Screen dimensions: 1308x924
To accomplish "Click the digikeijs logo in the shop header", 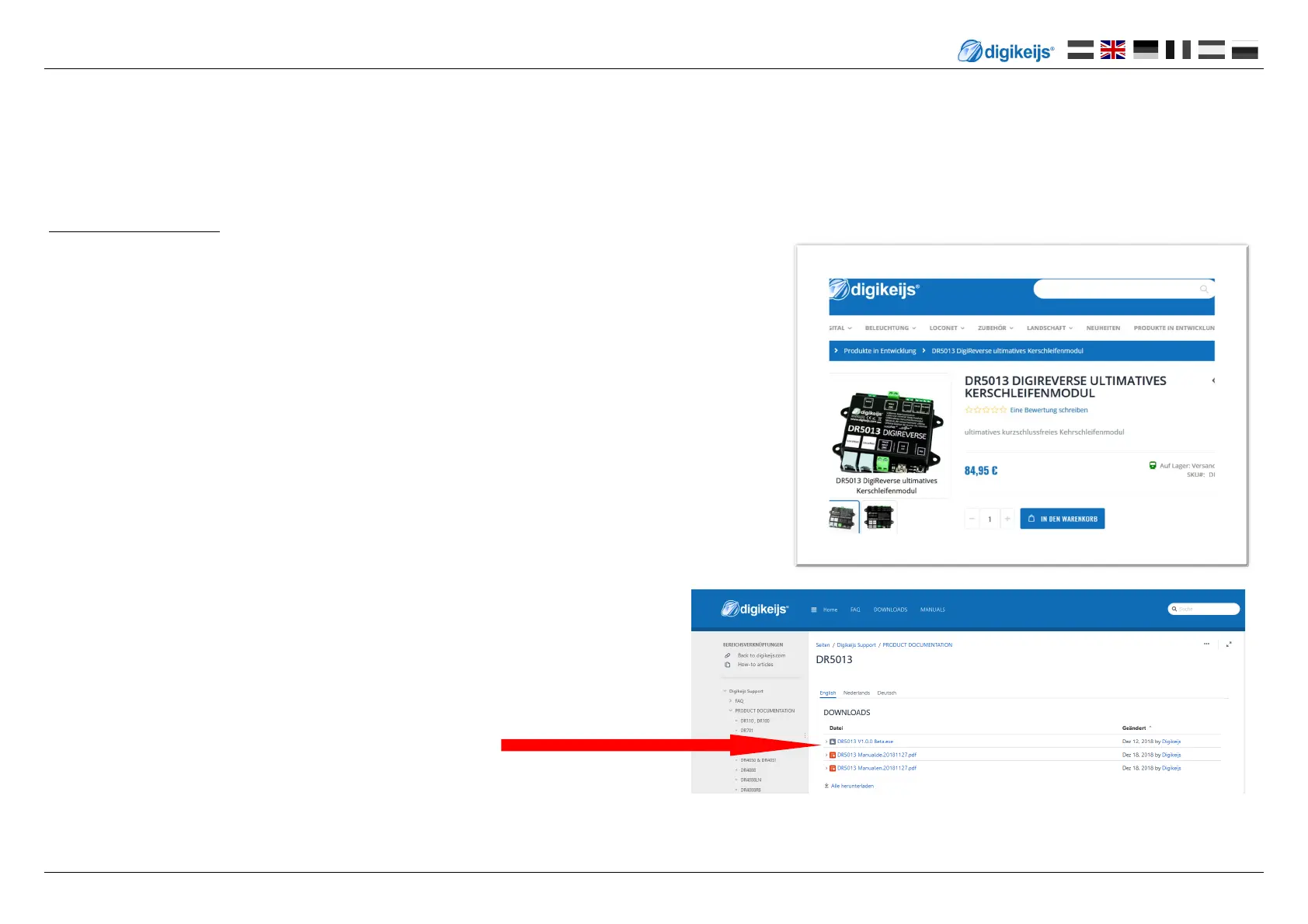I will click(x=875, y=290).
